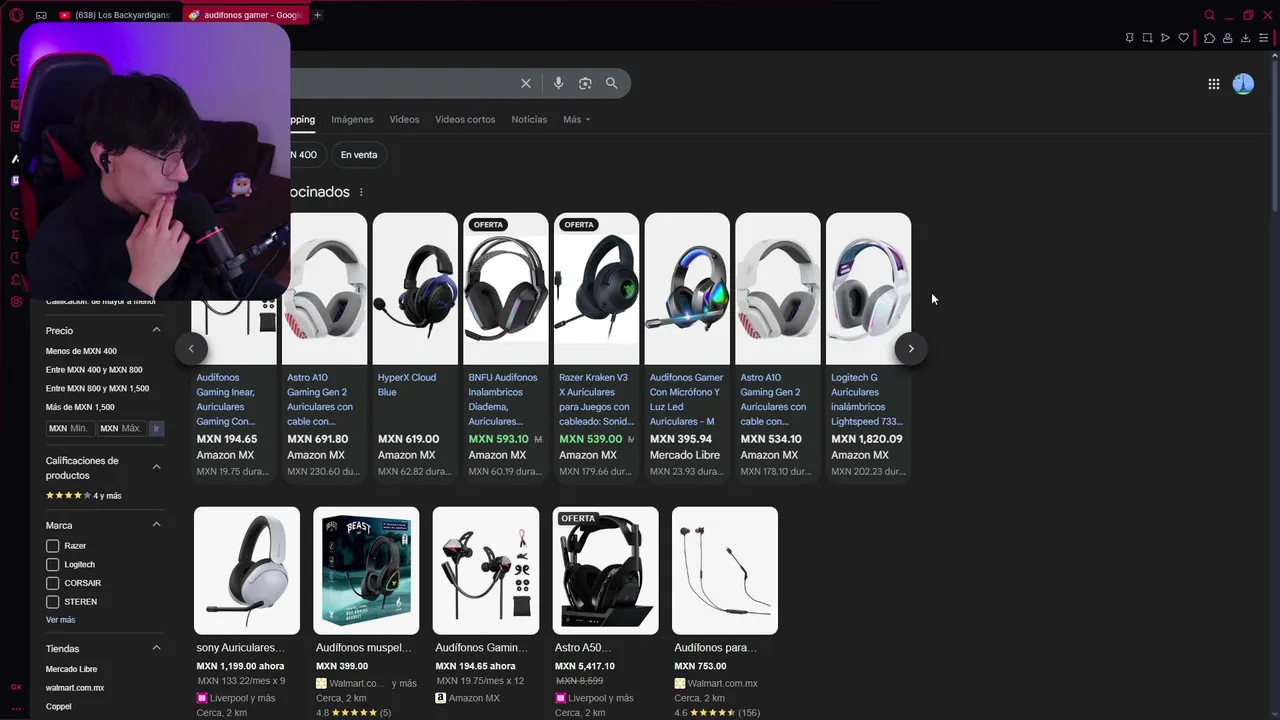The height and width of the screenshot is (720, 1280).
Task: Open the Google apps grid
Action: (x=1214, y=84)
